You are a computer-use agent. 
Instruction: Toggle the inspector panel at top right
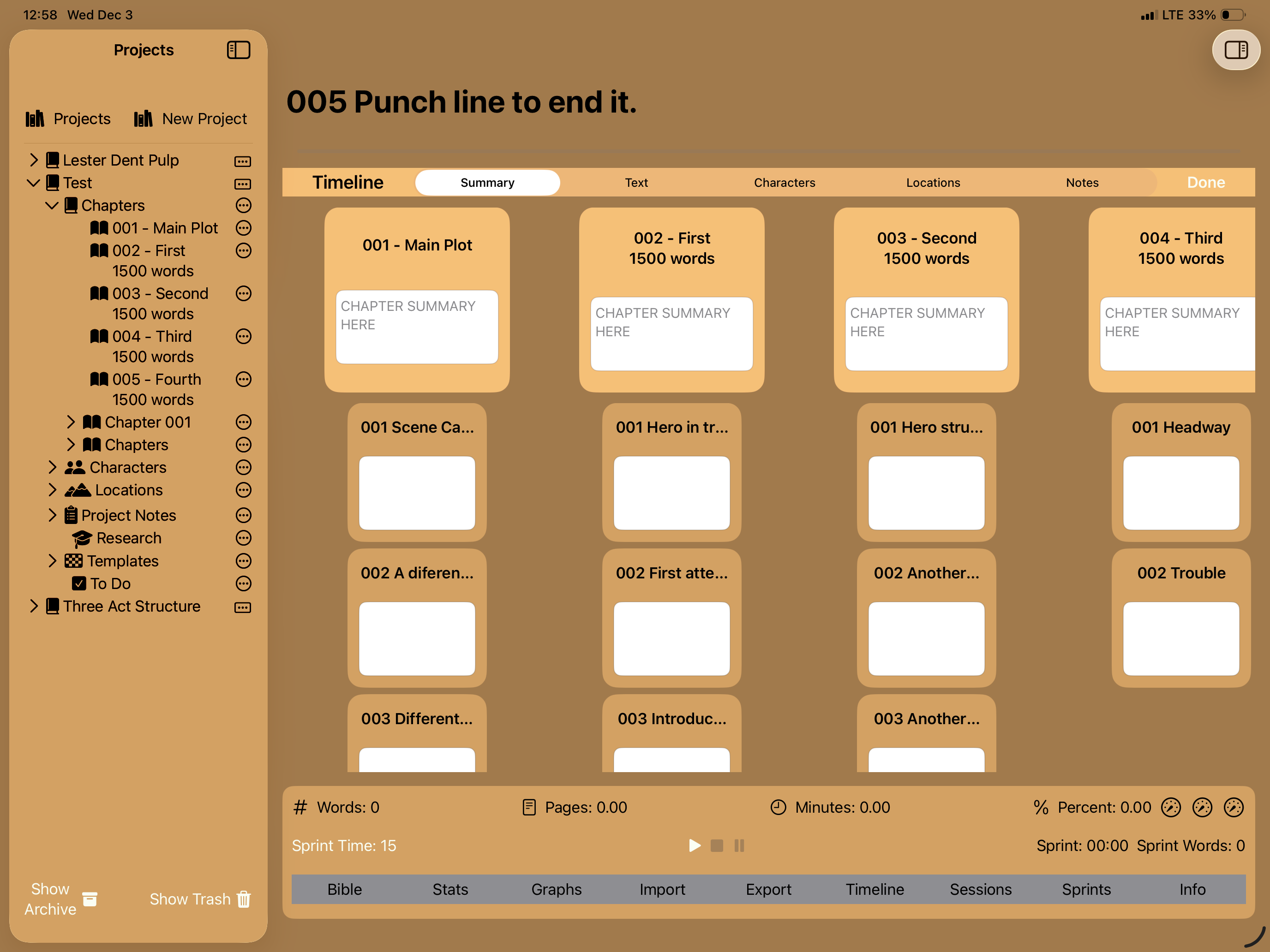pos(1236,50)
